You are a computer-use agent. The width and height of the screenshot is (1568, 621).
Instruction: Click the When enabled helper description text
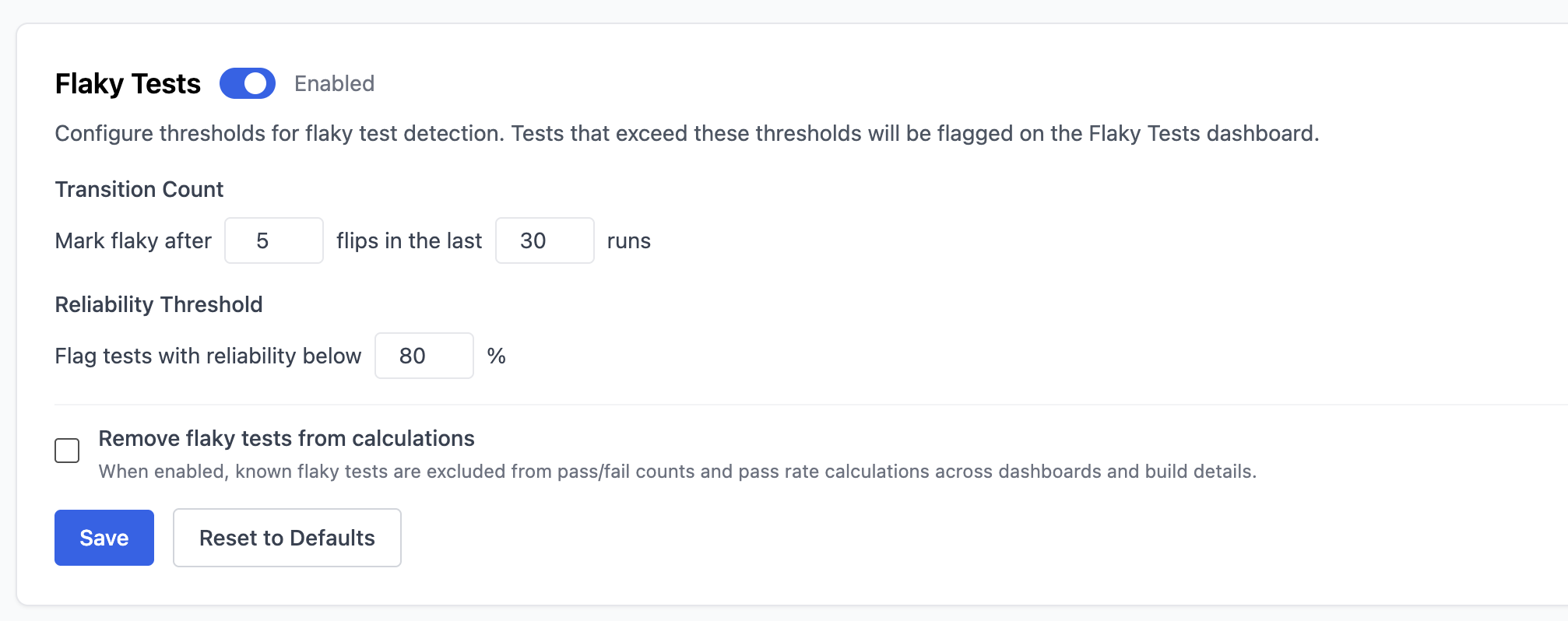pos(677,472)
